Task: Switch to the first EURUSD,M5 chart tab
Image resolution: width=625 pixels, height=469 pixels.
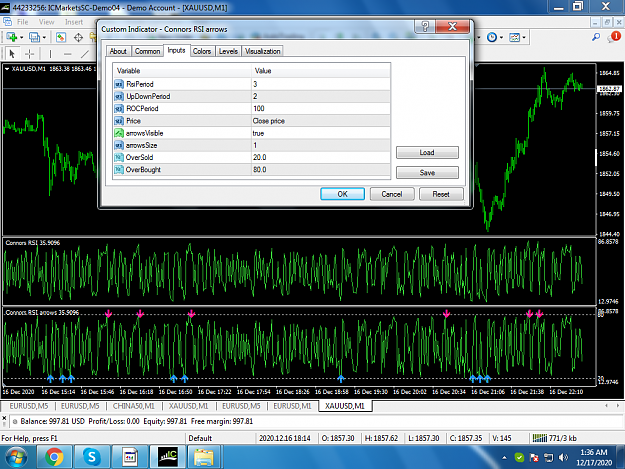Action: [29, 406]
